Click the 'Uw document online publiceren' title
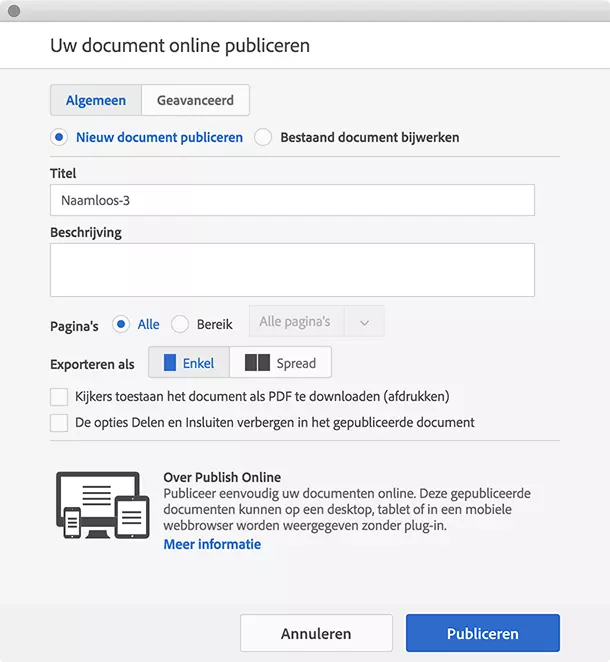This screenshot has height=662, width=610. (180, 46)
